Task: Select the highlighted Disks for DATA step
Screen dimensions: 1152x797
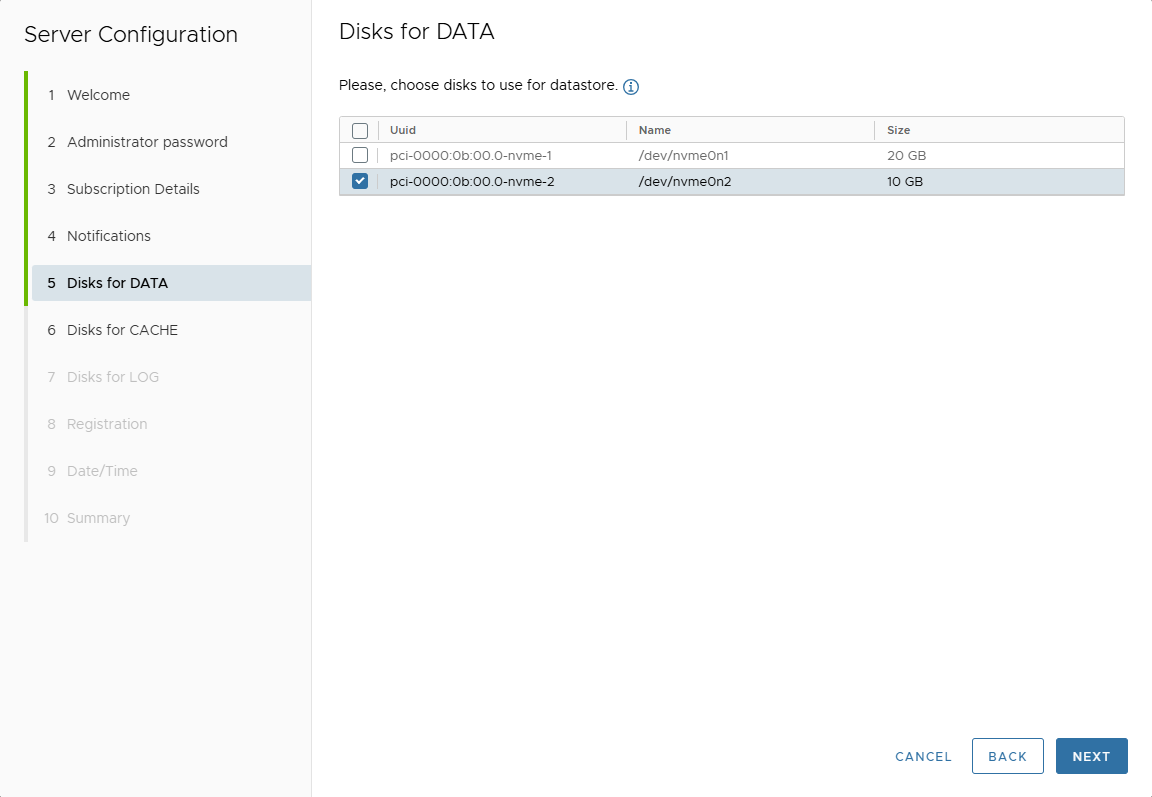Action: [x=115, y=283]
